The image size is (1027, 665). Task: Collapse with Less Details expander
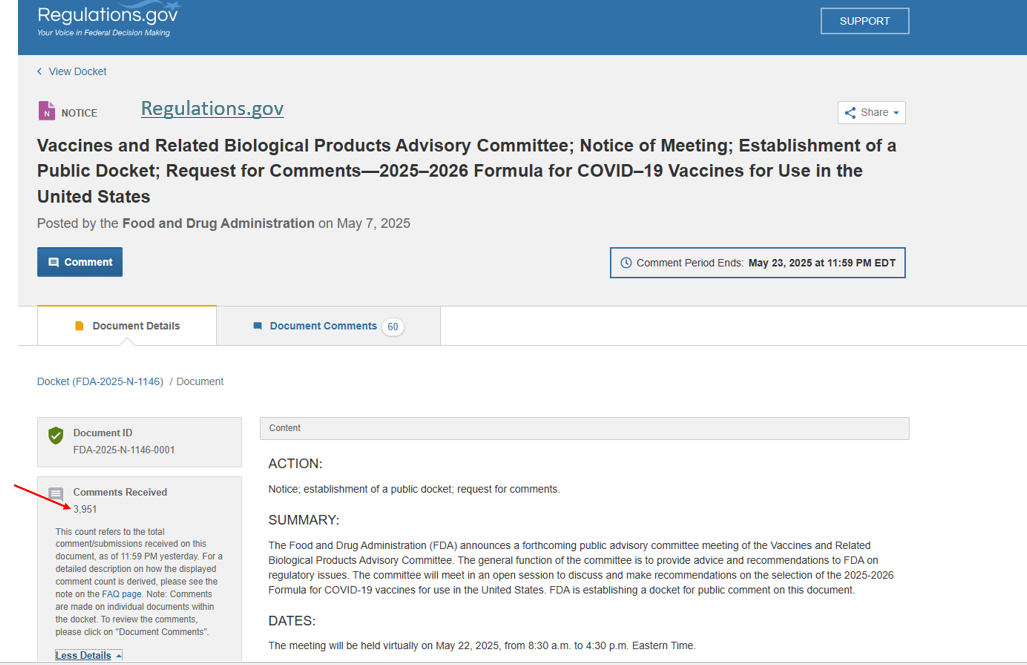(x=88, y=655)
